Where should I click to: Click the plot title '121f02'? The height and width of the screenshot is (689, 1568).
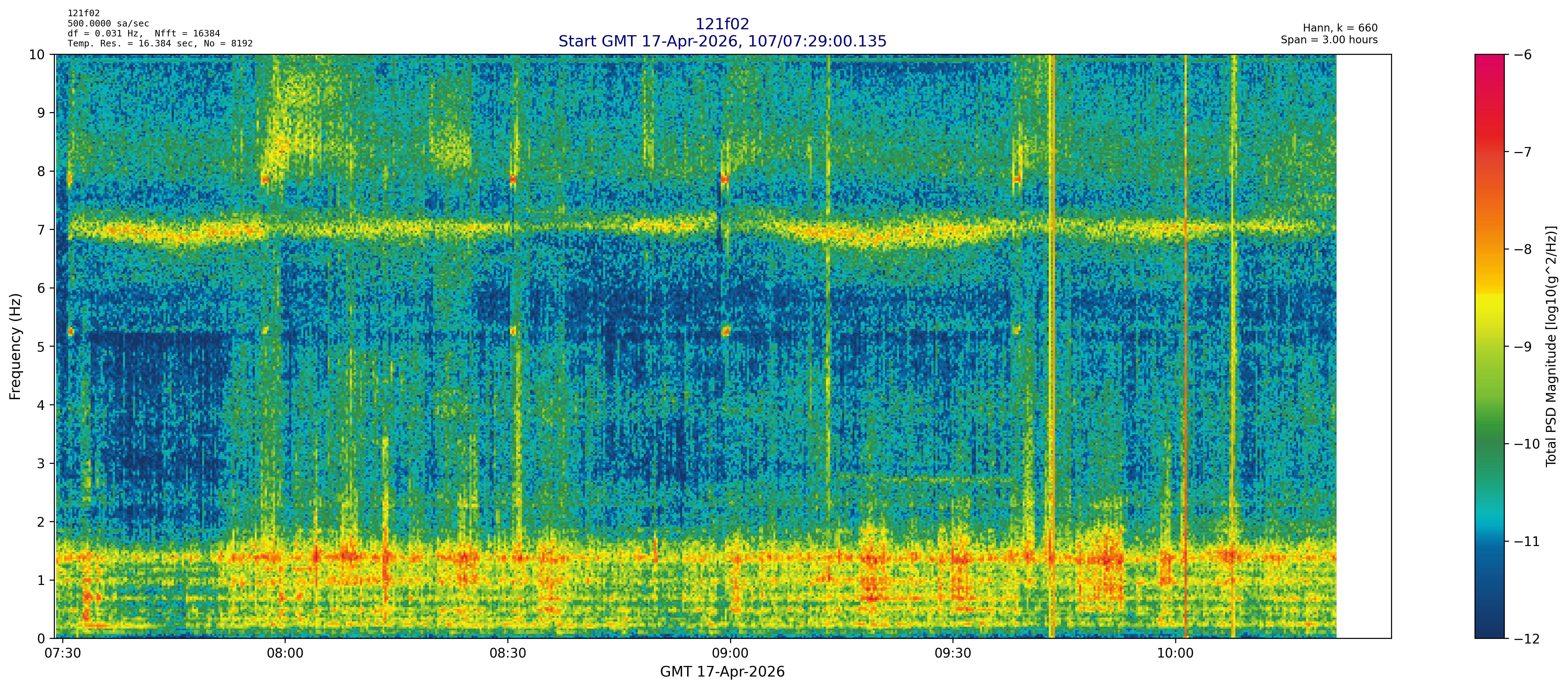point(722,24)
